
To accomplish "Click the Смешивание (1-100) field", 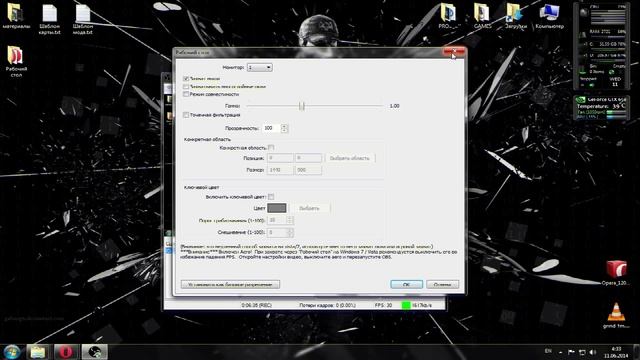I will pyautogui.click(x=277, y=232).
